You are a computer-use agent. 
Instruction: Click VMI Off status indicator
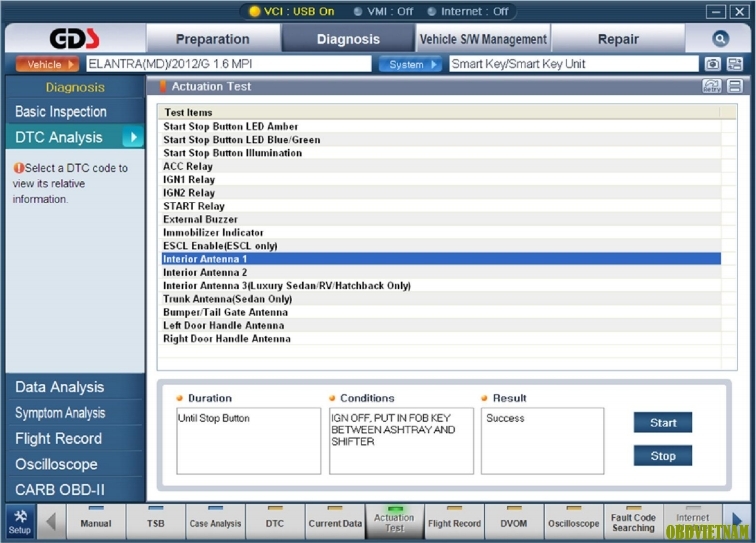coord(384,11)
